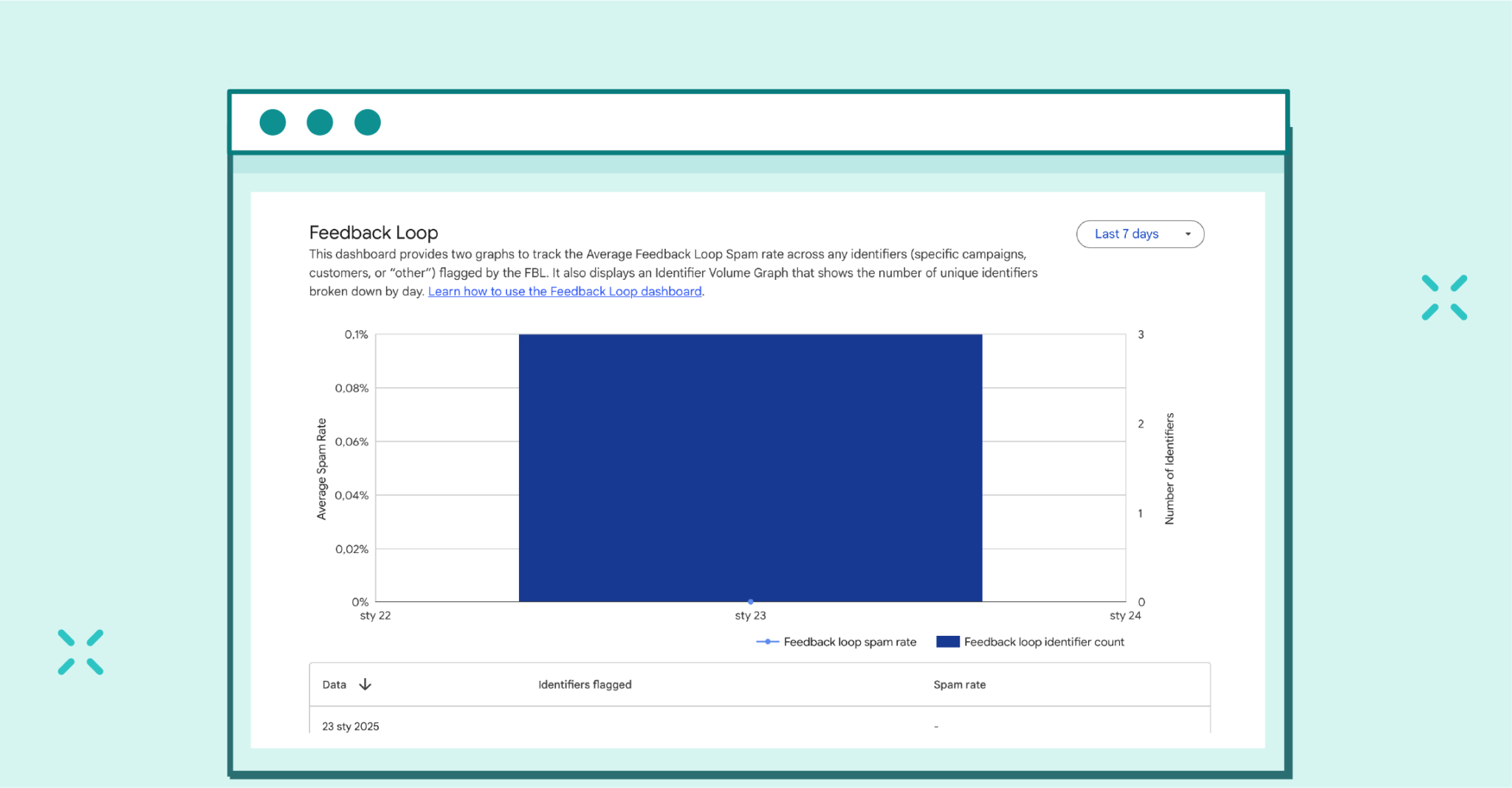Click the middle teal window dot
Screen dimensions: 1512x788
coord(320,122)
